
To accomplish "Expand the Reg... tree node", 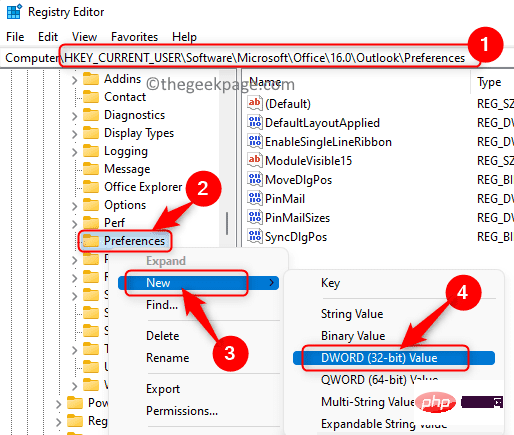I will point(59,422).
